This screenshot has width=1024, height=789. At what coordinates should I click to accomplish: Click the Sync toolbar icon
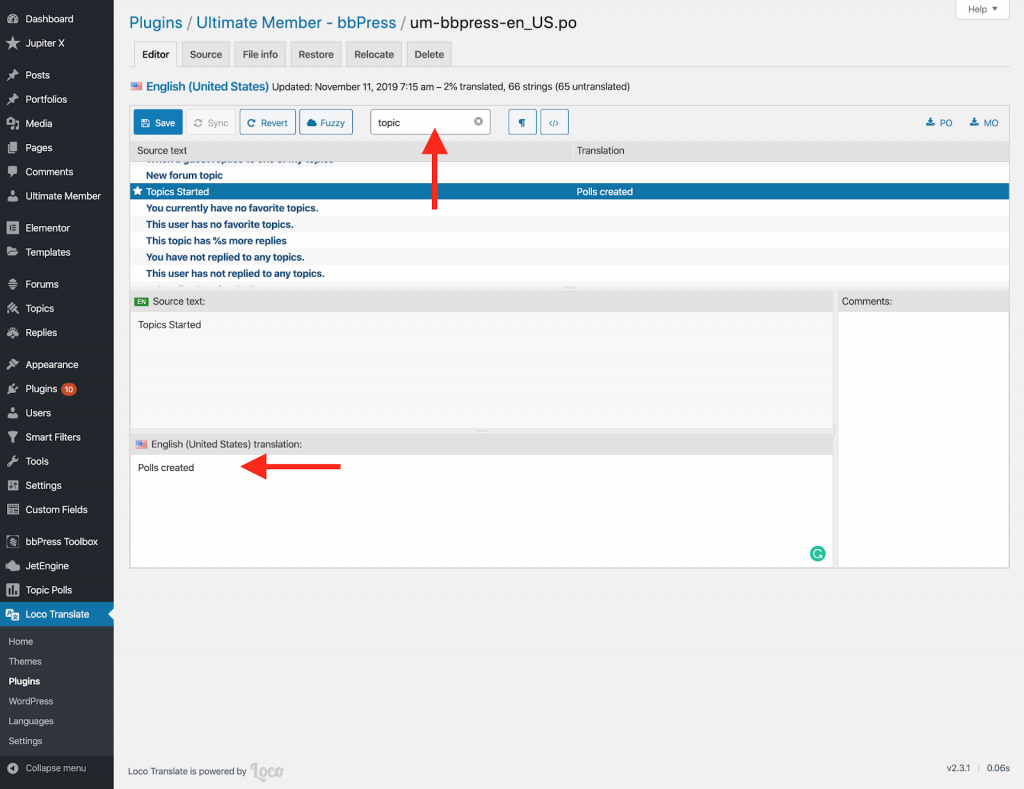pos(210,122)
